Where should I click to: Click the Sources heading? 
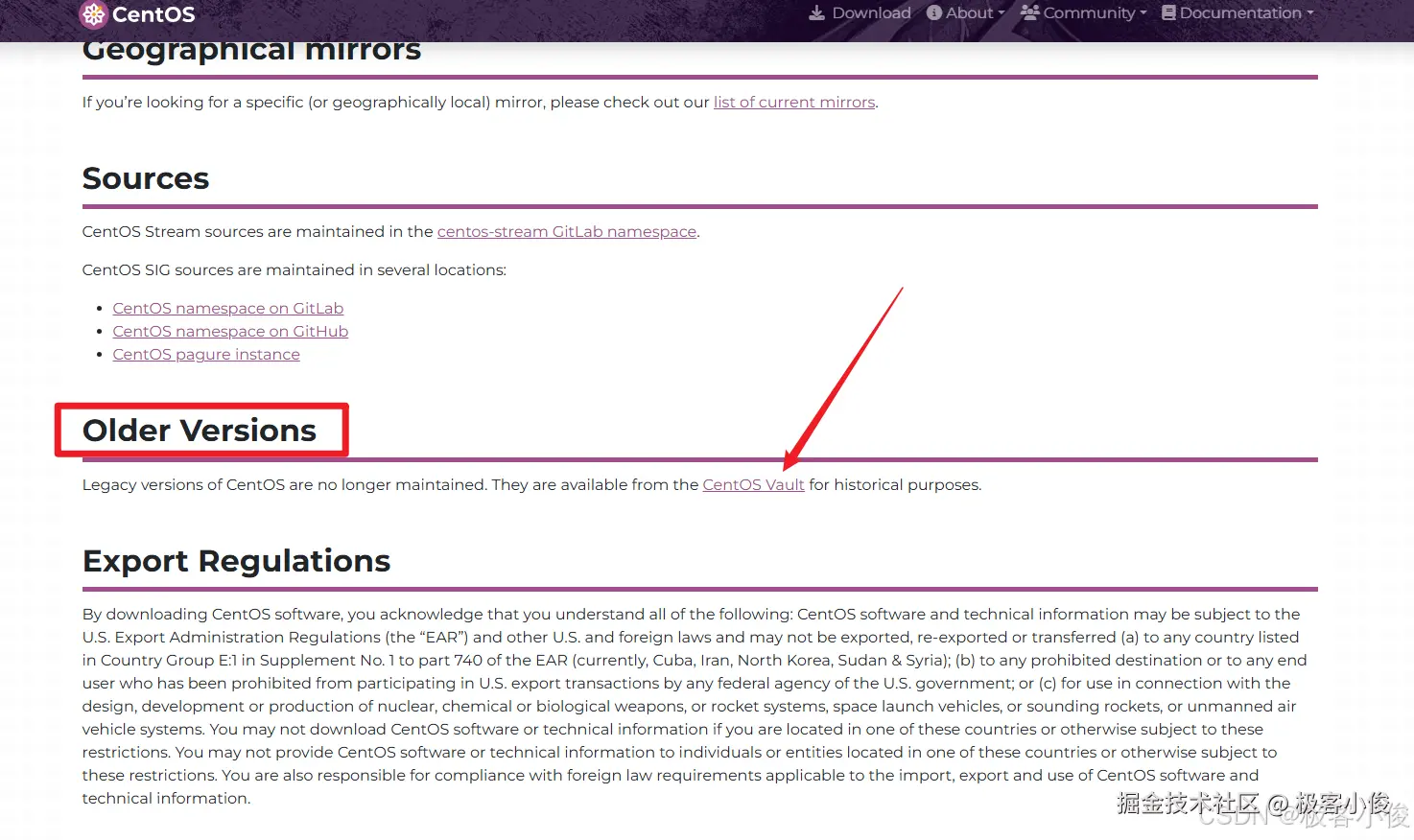point(146,178)
